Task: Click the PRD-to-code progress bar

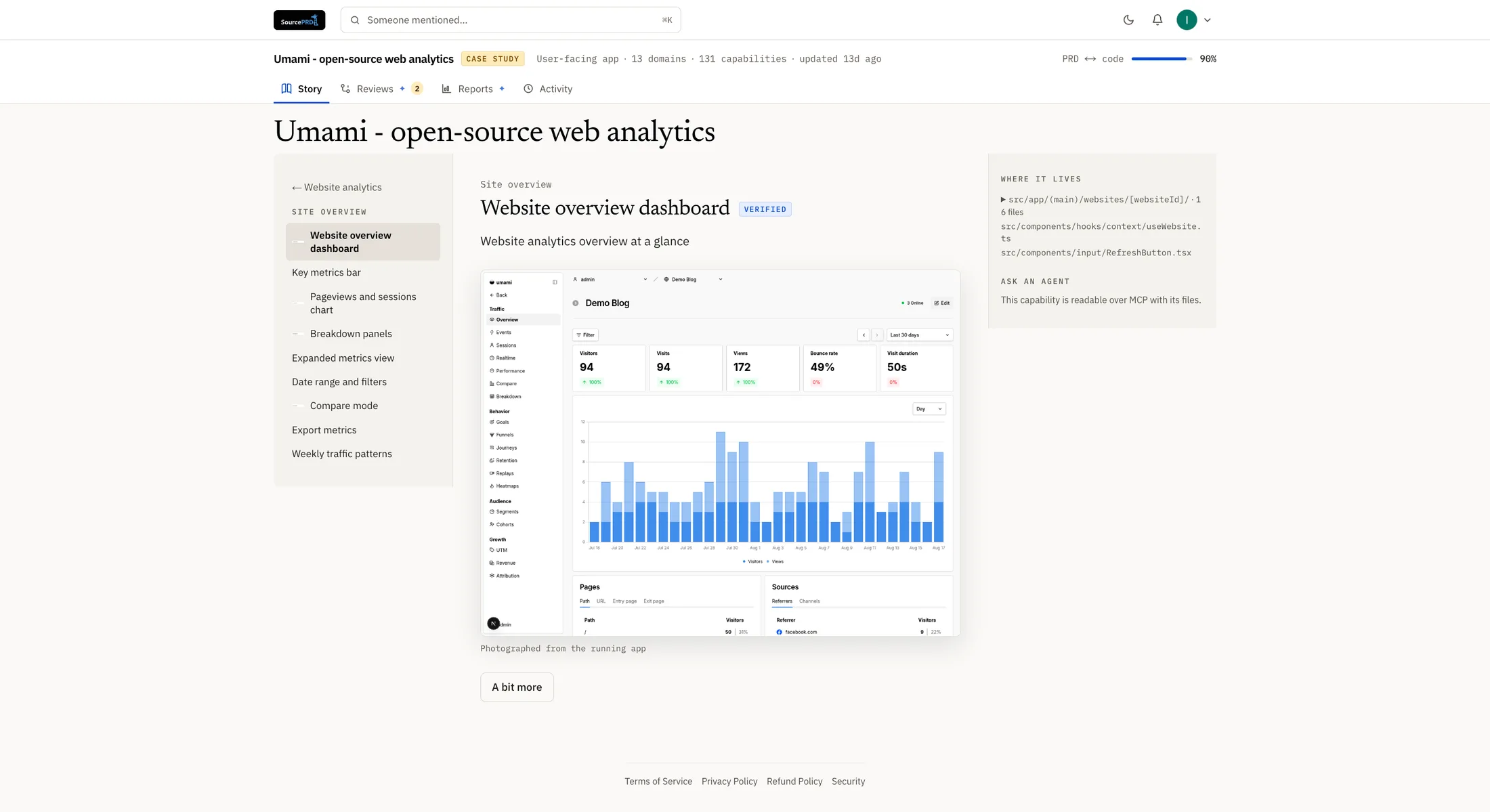Action: click(1162, 59)
